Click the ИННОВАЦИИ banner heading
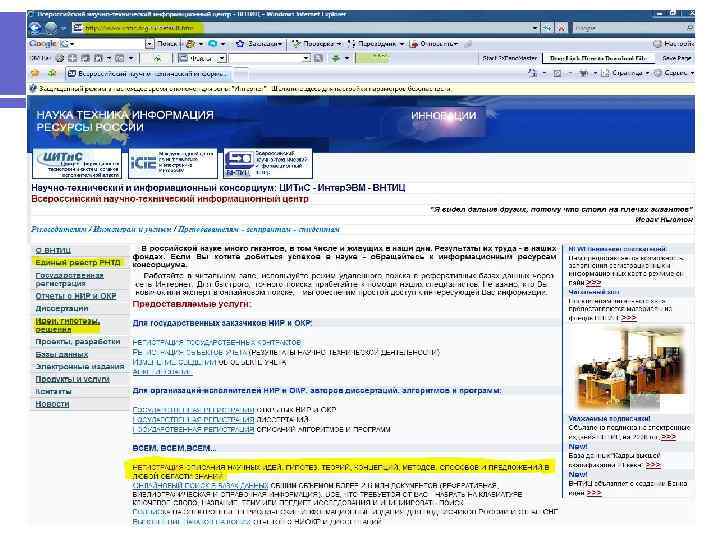720x540 pixels. pyautogui.click(x=444, y=116)
